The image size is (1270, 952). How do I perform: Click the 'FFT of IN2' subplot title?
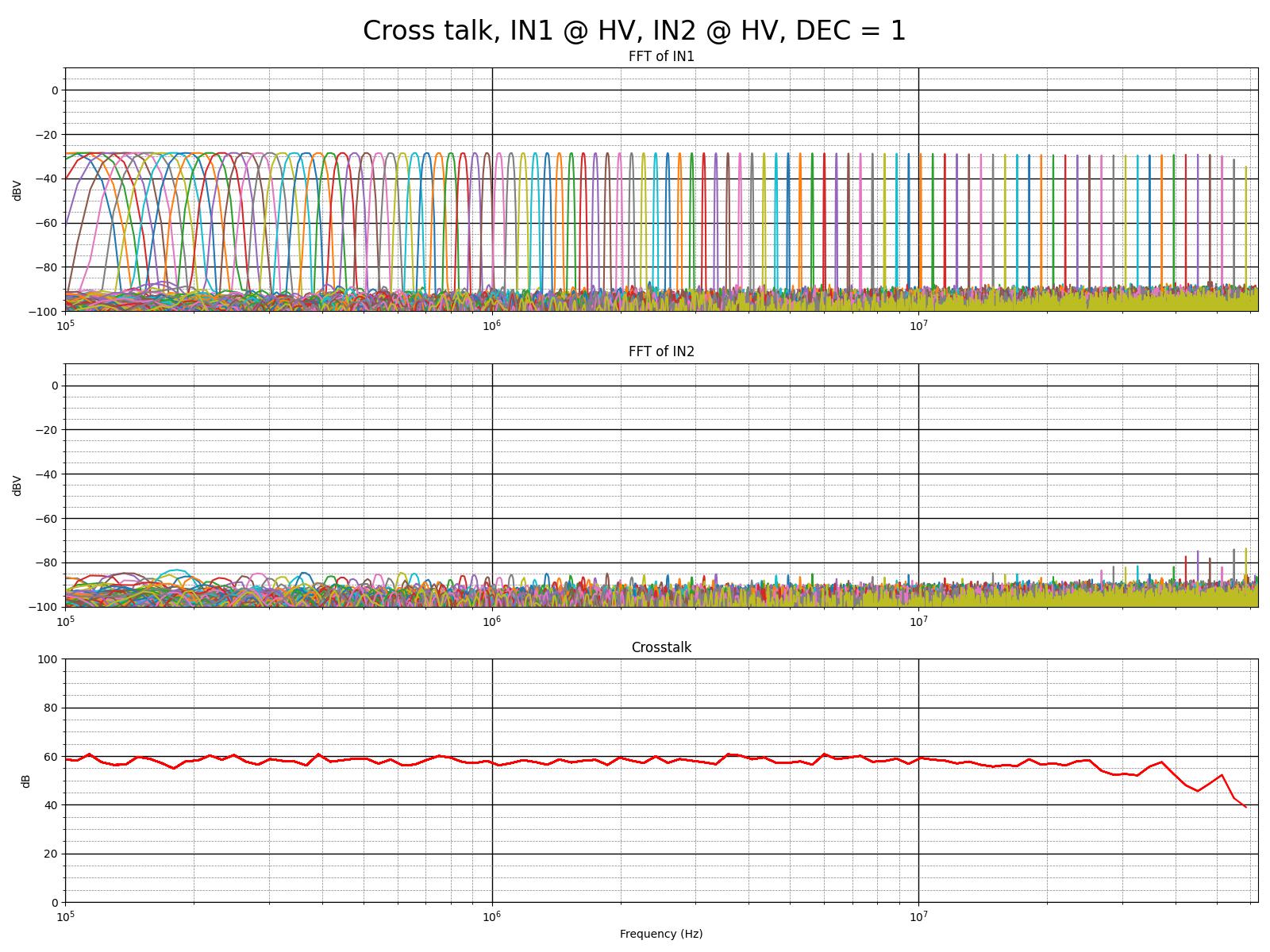pos(661,351)
